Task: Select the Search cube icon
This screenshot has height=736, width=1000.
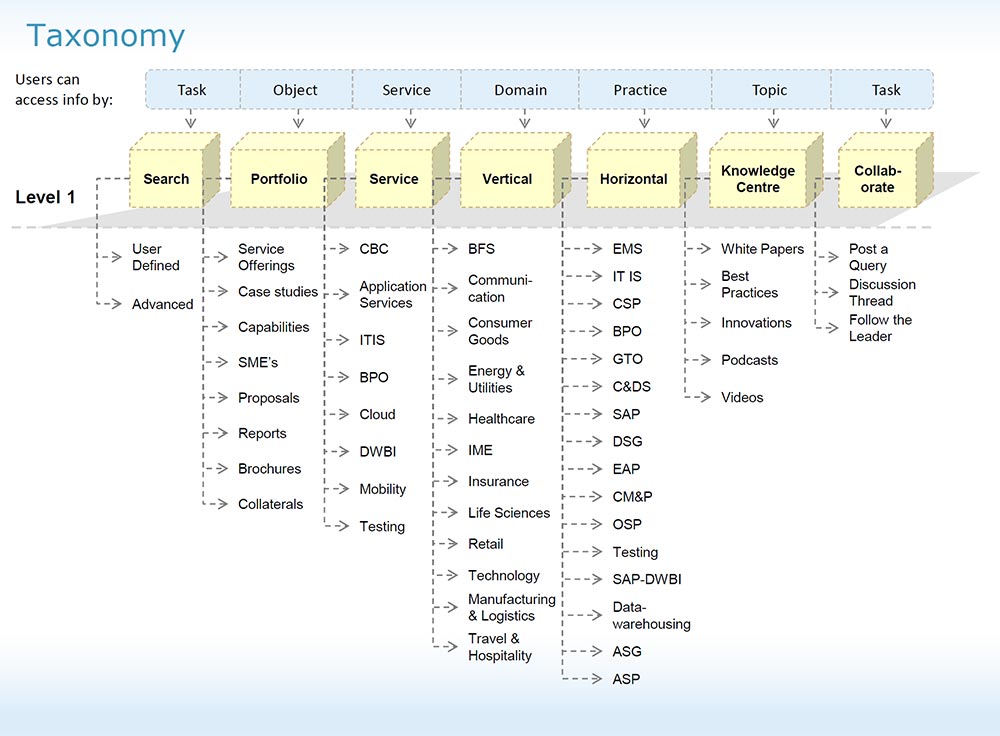Action: (165, 179)
